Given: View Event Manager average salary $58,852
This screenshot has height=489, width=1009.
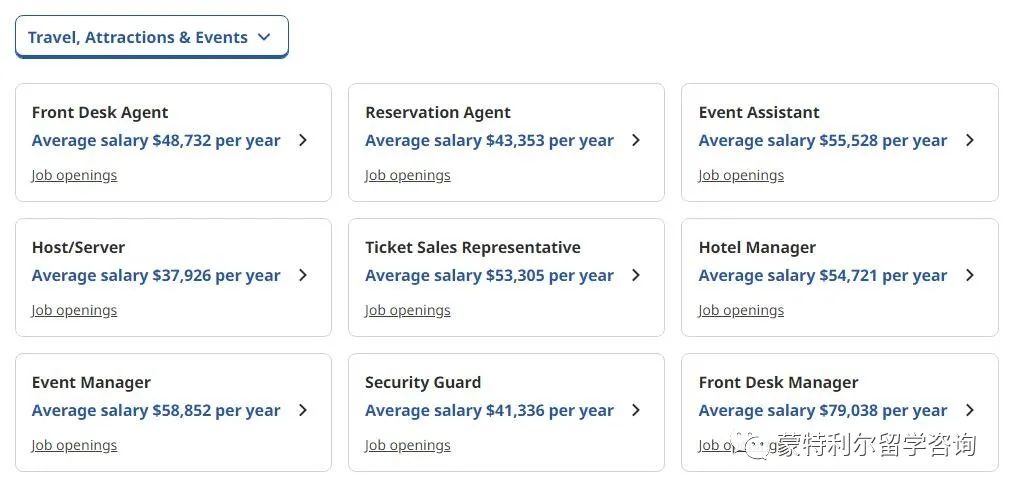Looking at the screenshot, I should click(x=156, y=411).
